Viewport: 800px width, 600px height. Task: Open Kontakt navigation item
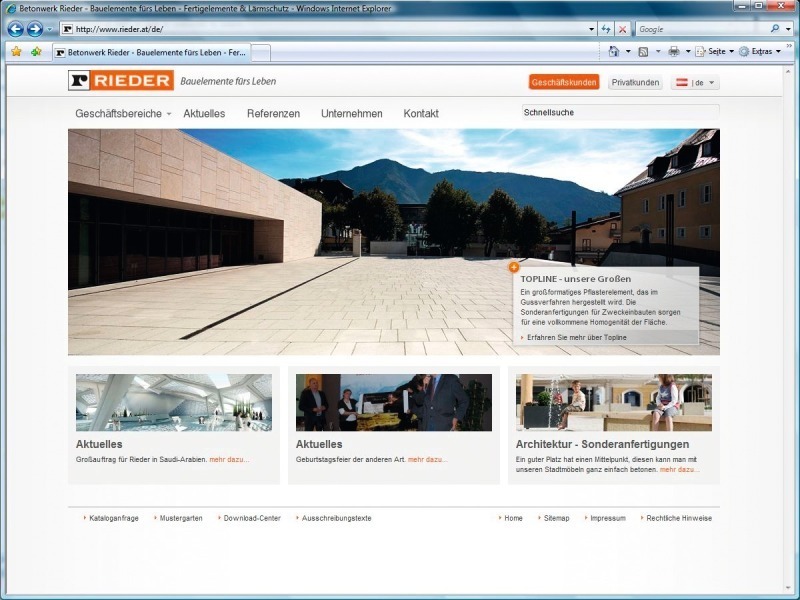coord(421,113)
